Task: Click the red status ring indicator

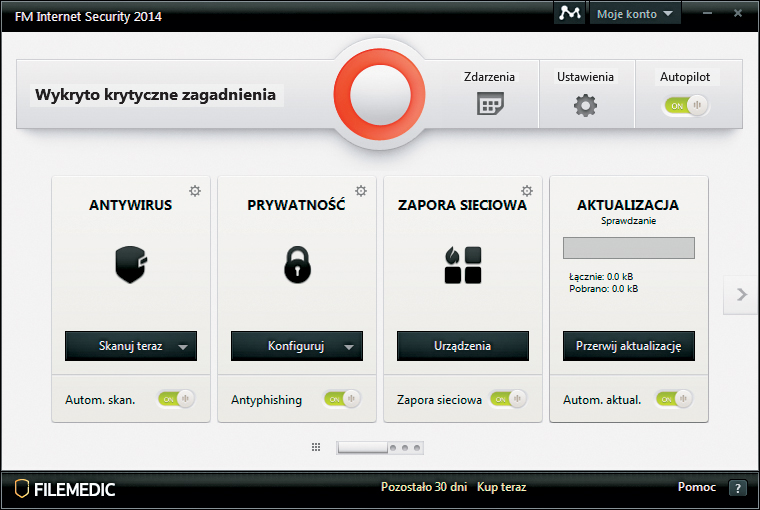Action: pyautogui.click(x=380, y=95)
